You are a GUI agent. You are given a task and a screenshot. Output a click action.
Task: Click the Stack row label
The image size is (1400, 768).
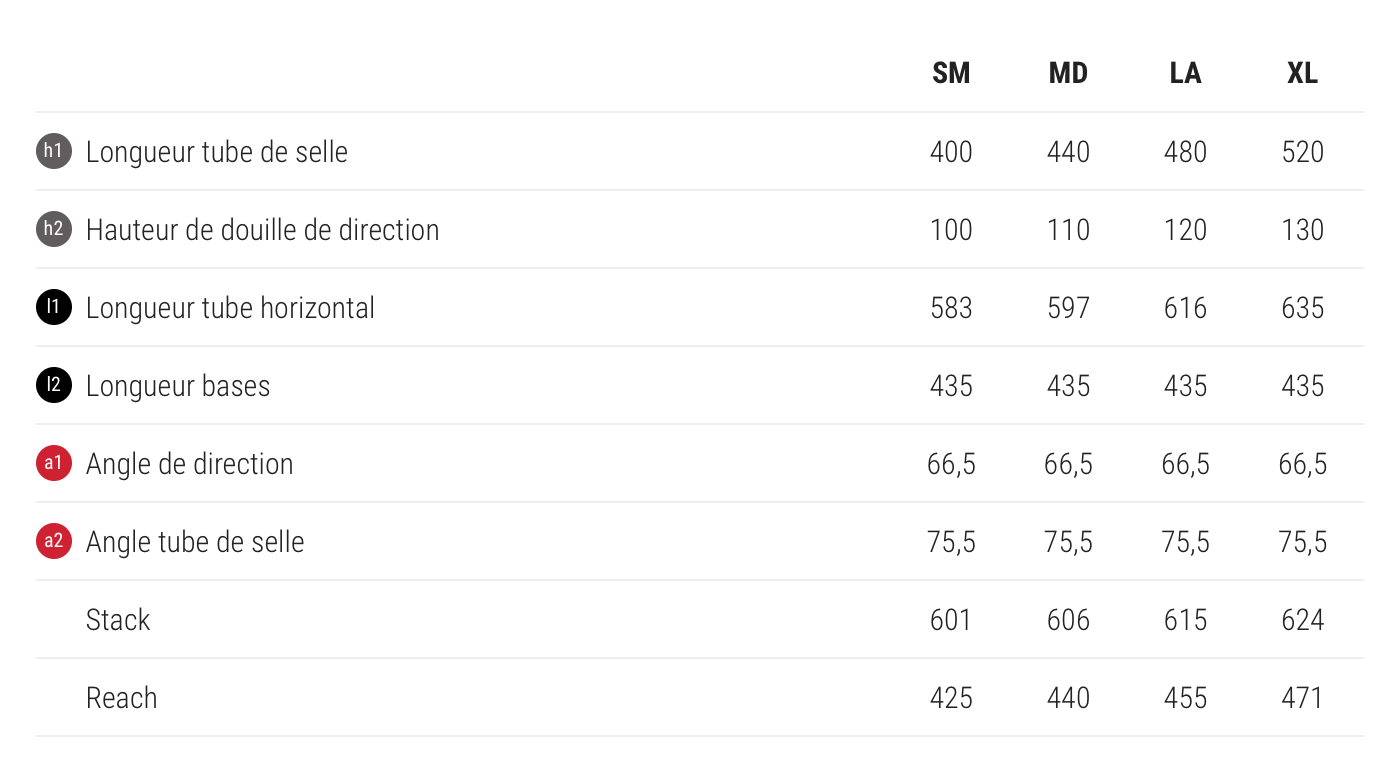pyautogui.click(x=118, y=620)
